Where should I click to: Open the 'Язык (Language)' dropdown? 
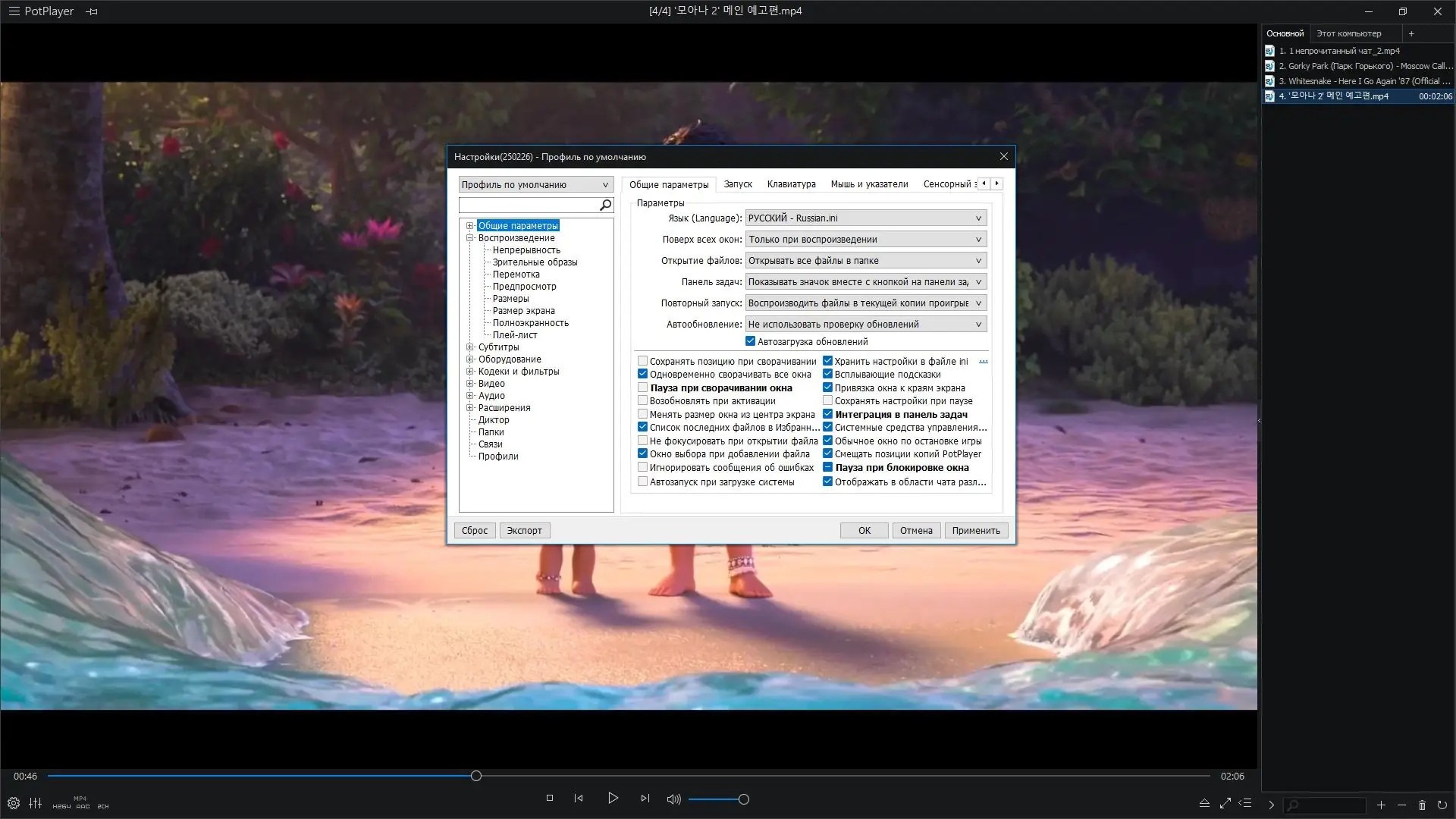point(865,218)
